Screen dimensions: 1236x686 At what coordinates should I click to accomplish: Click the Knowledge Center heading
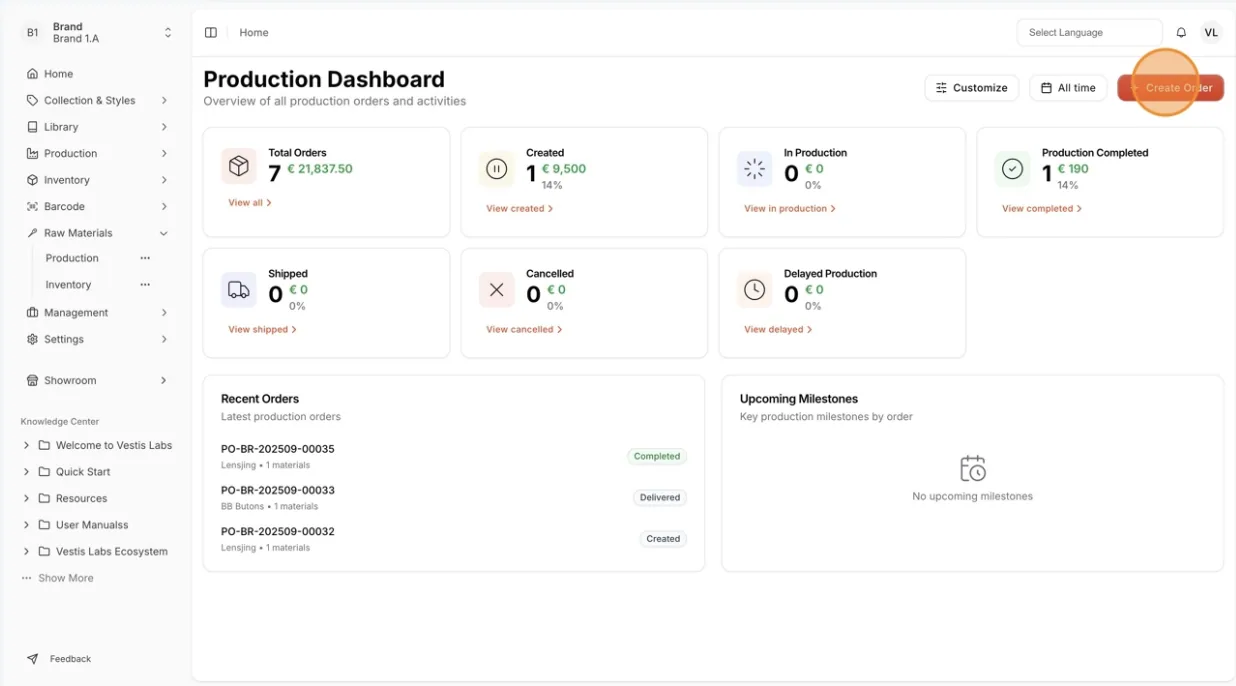[x=60, y=422]
